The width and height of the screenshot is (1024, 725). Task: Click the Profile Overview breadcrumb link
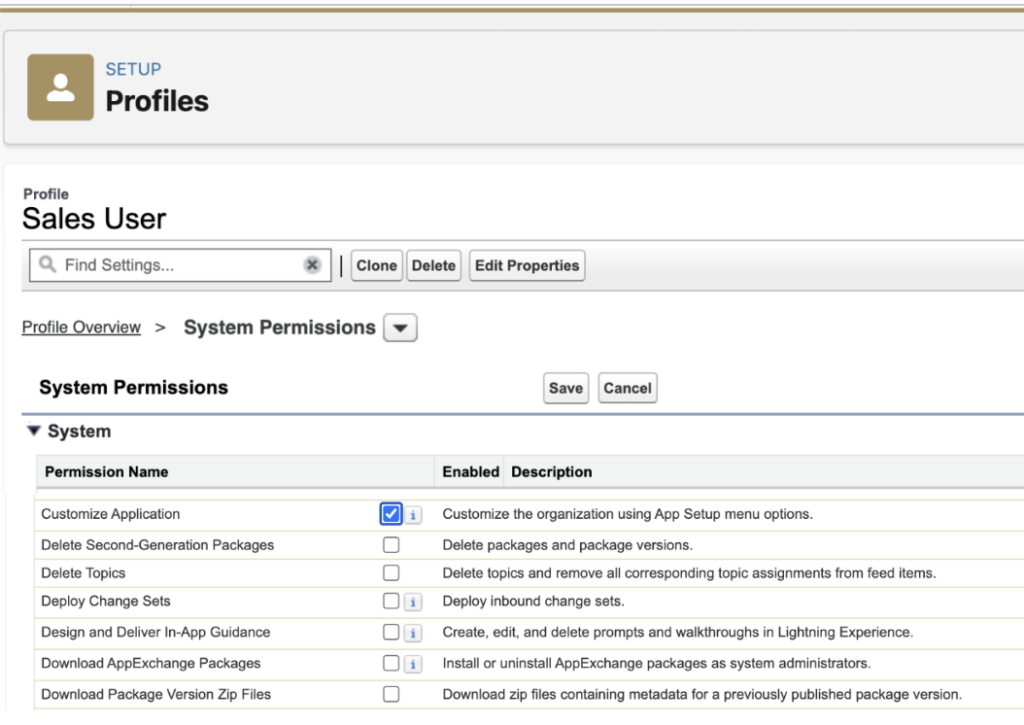tap(81, 327)
